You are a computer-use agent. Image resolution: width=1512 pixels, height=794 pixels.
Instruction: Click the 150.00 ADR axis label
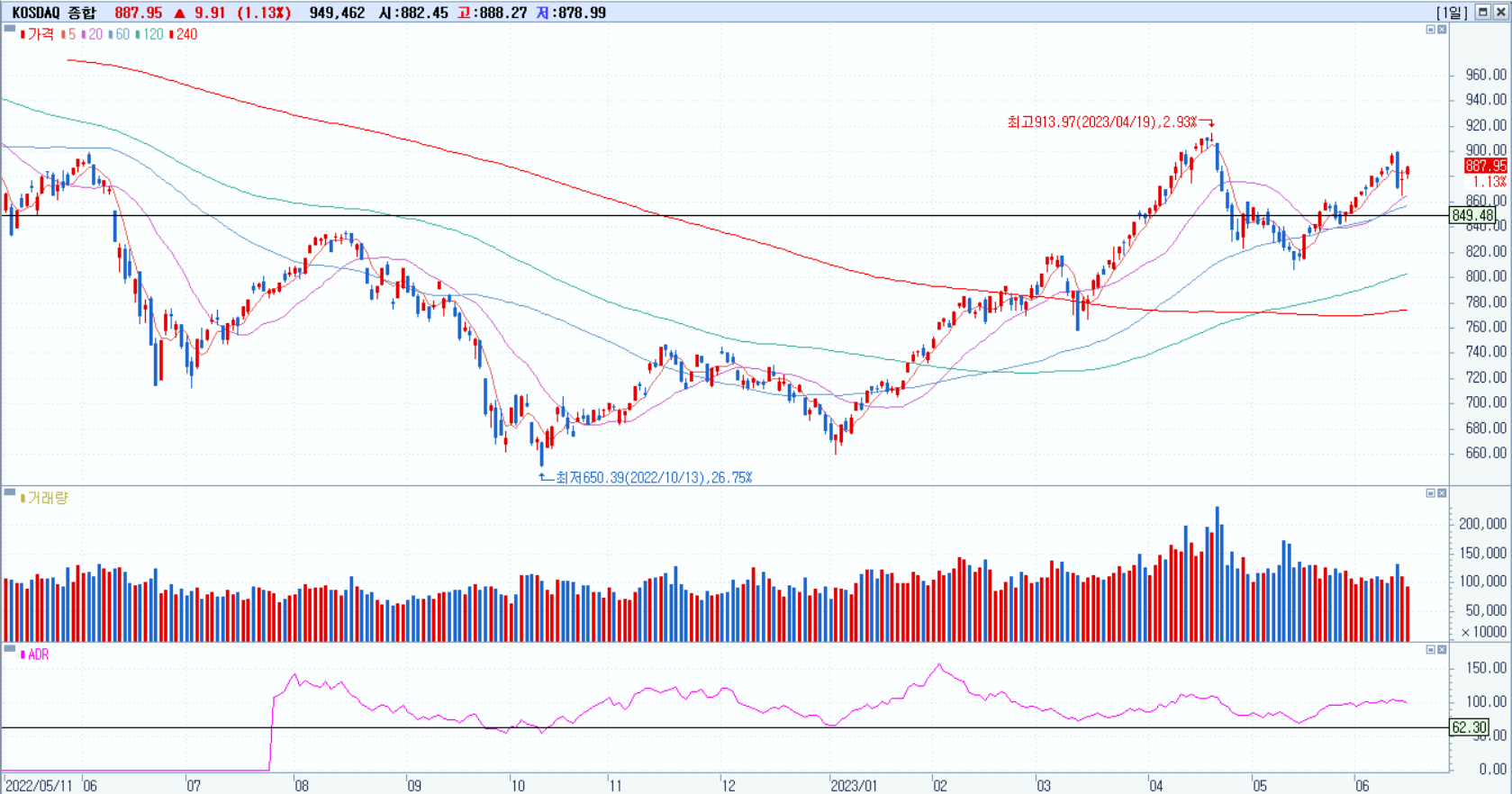[x=1486, y=668]
